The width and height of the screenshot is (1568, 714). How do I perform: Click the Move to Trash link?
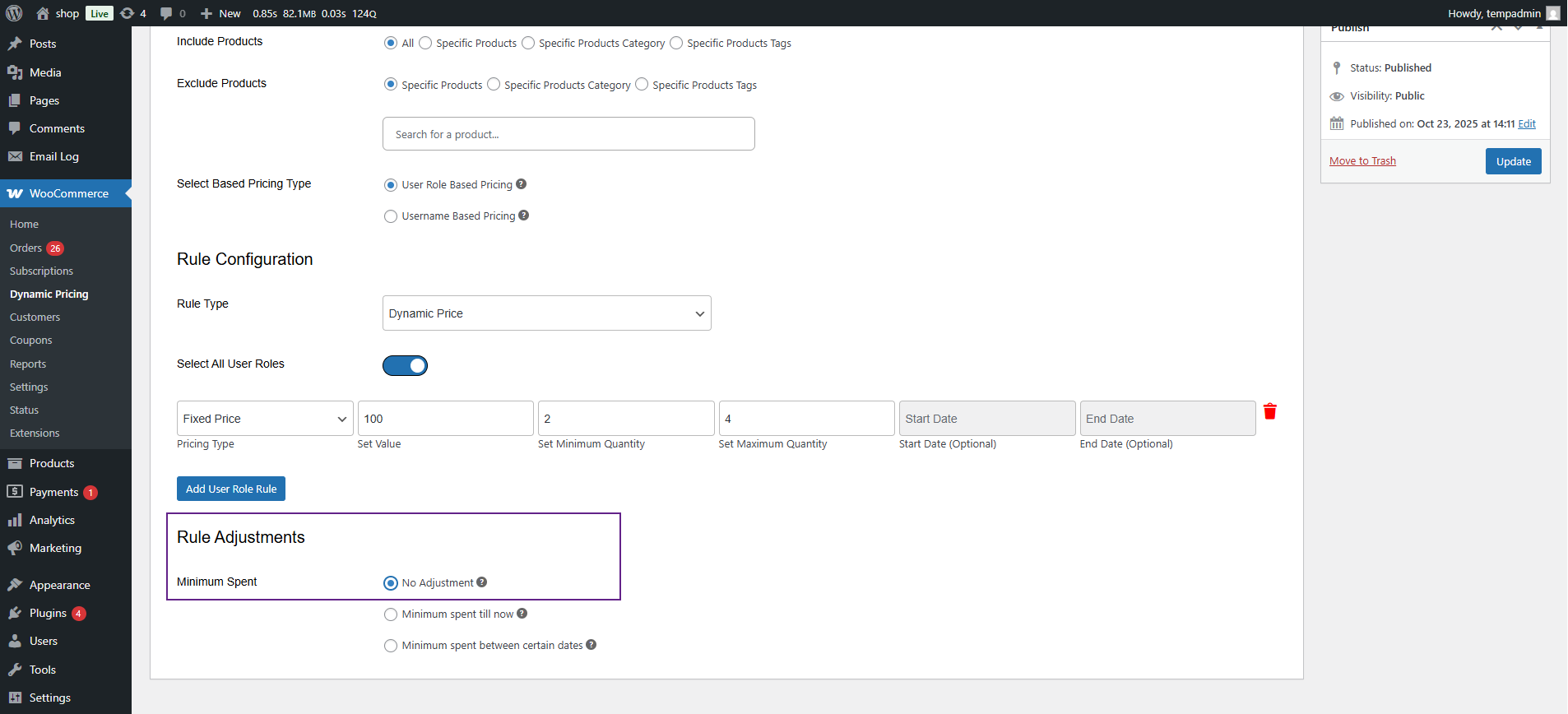(1362, 161)
